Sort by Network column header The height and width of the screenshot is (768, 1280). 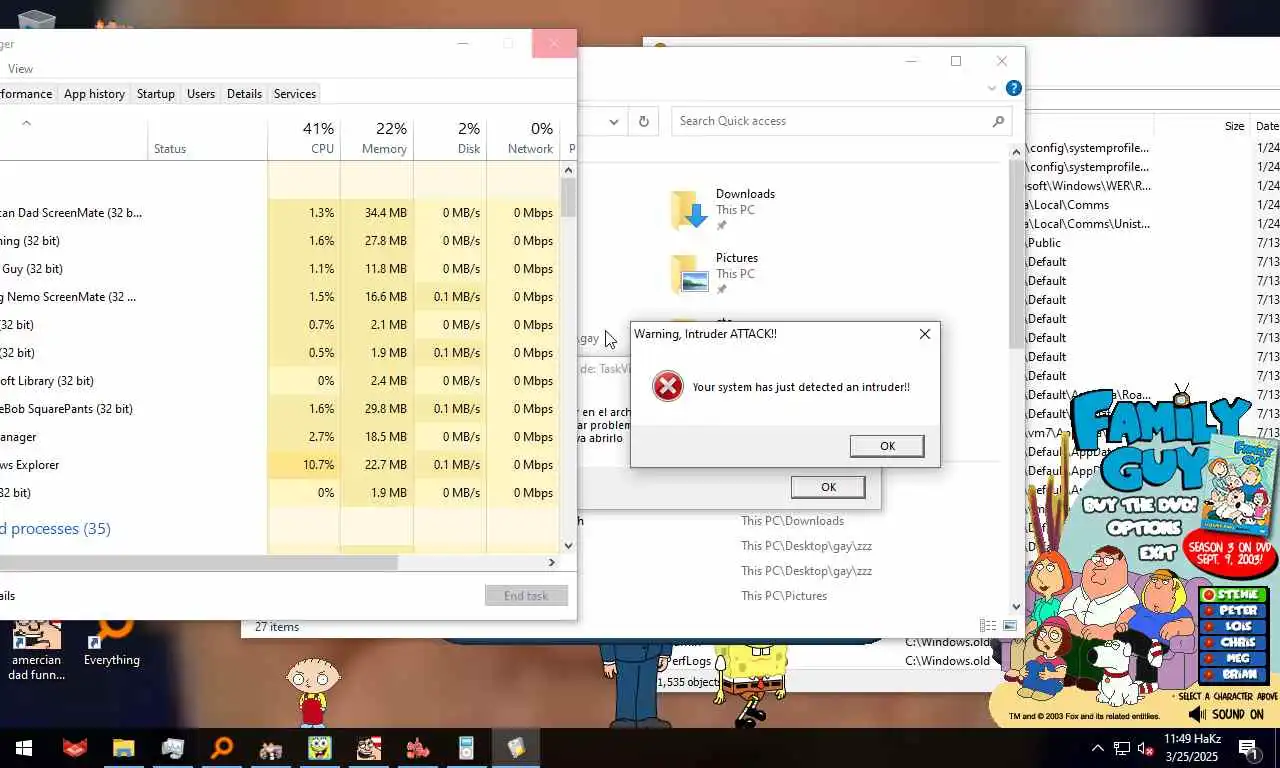click(x=523, y=138)
